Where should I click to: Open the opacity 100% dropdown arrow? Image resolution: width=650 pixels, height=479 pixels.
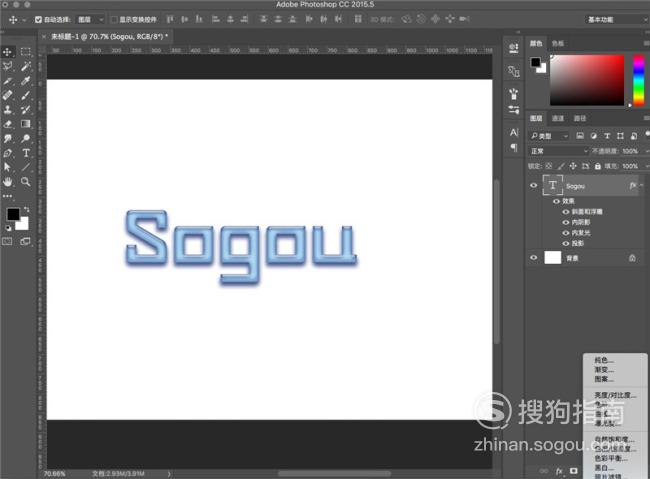(x=647, y=151)
